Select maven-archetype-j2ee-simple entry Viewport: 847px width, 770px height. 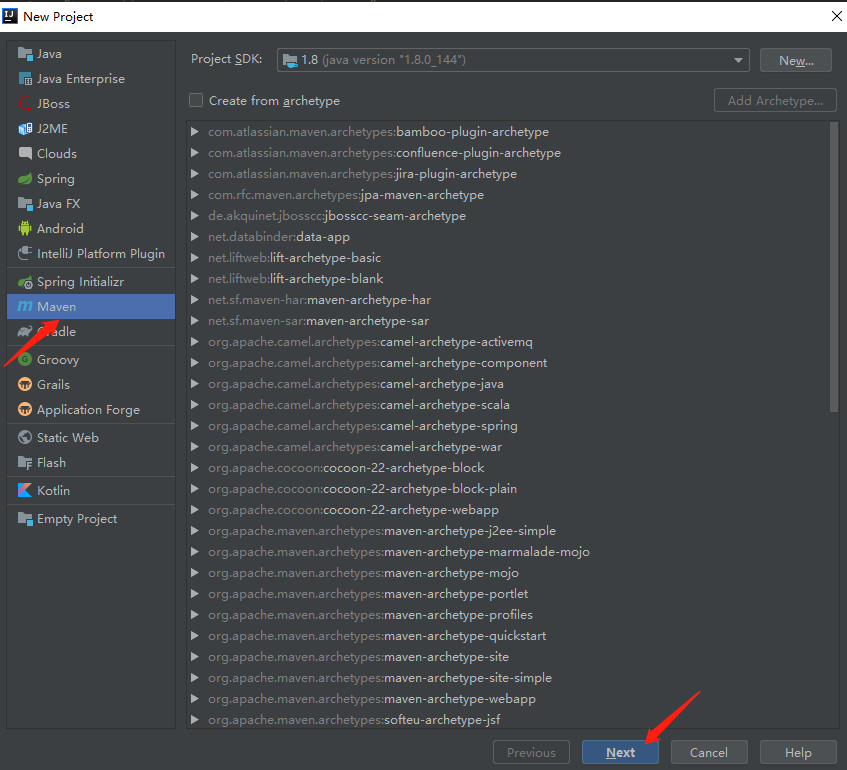[382, 531]
